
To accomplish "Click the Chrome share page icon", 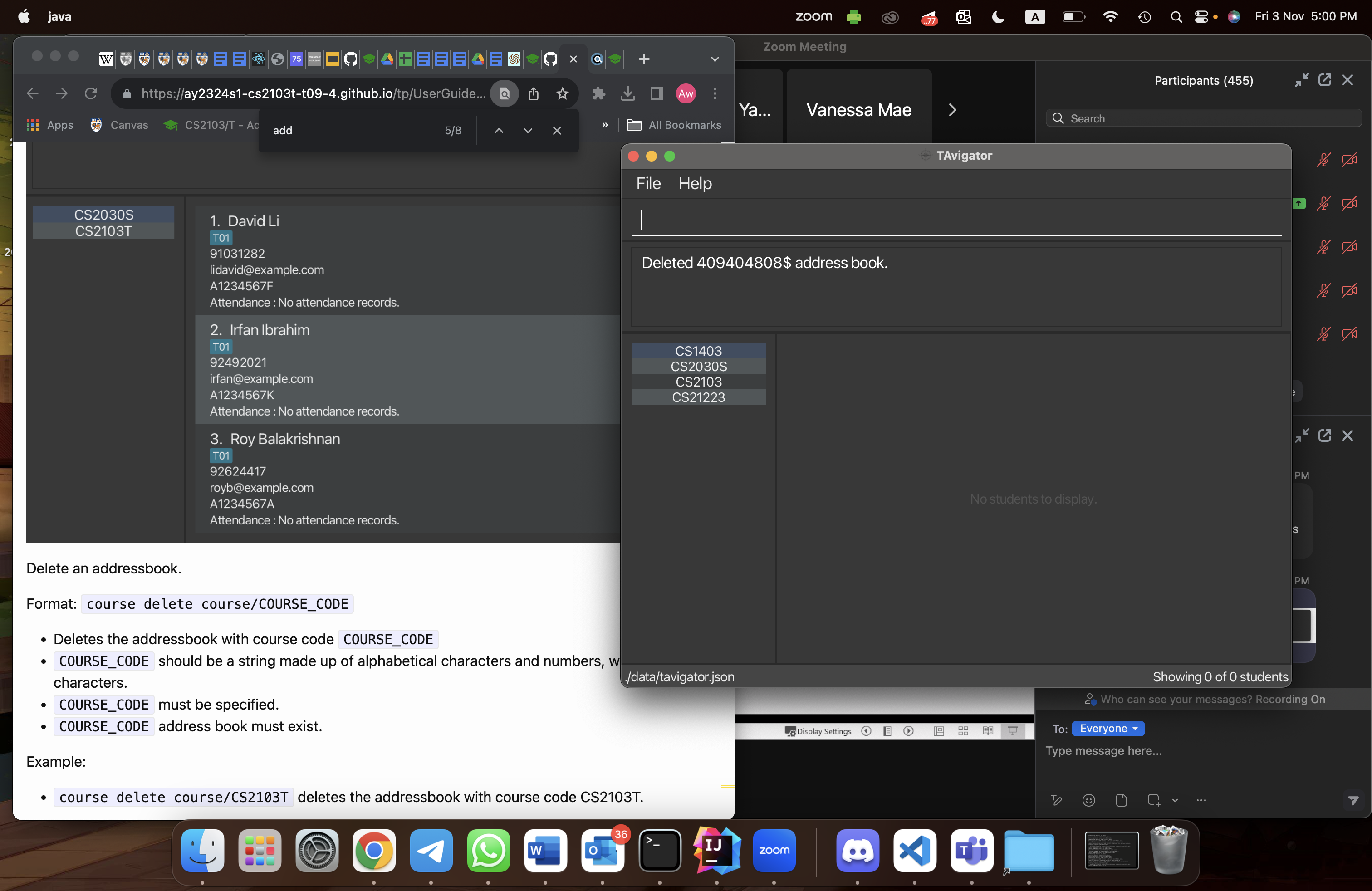I will coord(533,93).
